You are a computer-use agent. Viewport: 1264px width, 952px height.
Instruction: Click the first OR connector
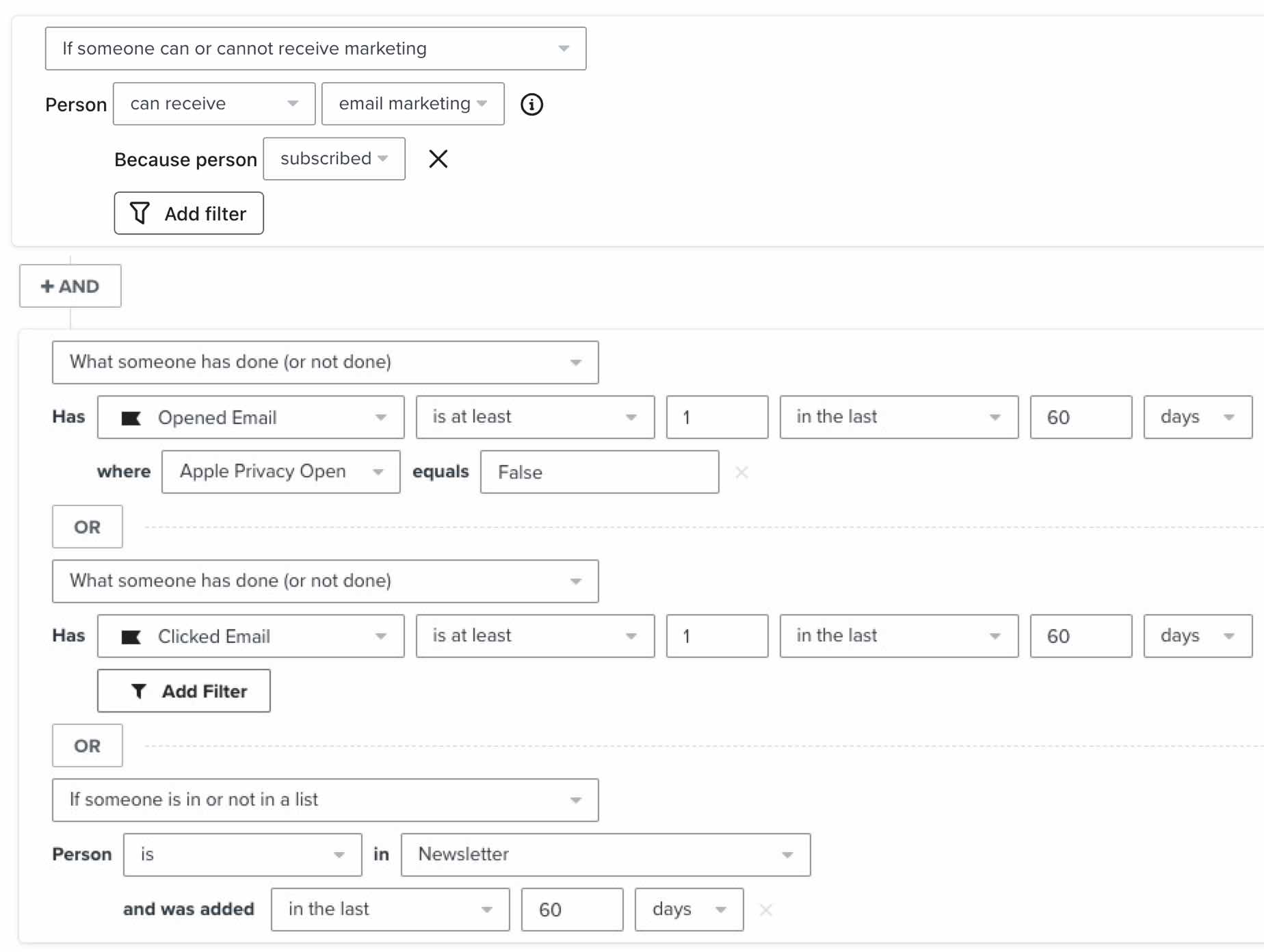pyautogui.click(x=87, y=527)
